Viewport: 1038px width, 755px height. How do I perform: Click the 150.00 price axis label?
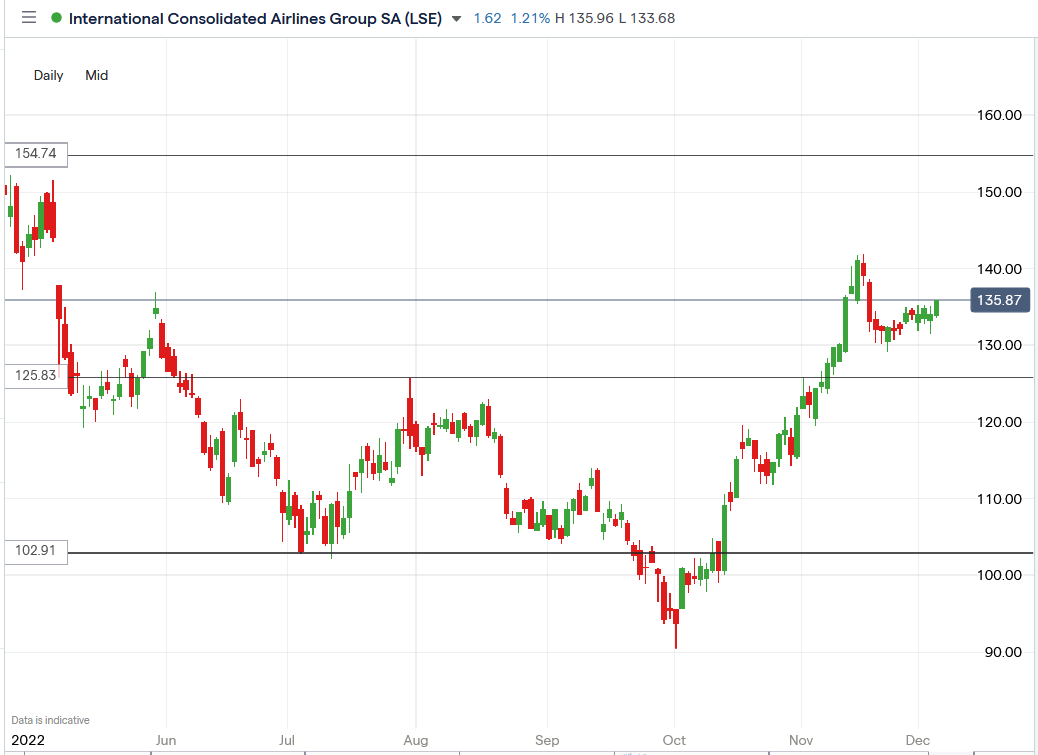pos(999,193)
